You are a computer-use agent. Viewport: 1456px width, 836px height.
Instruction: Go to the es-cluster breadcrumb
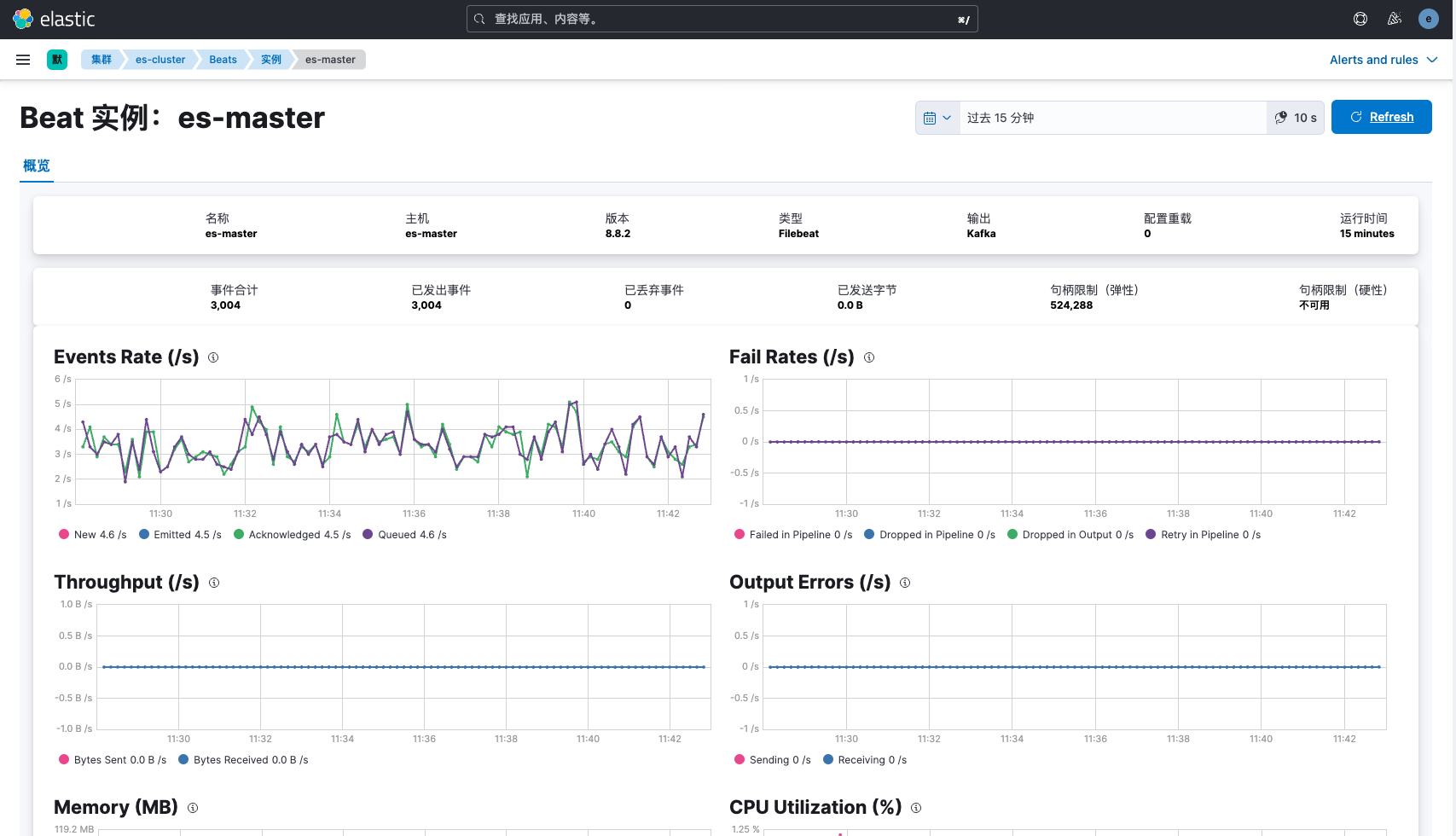(x=160, y=60)
